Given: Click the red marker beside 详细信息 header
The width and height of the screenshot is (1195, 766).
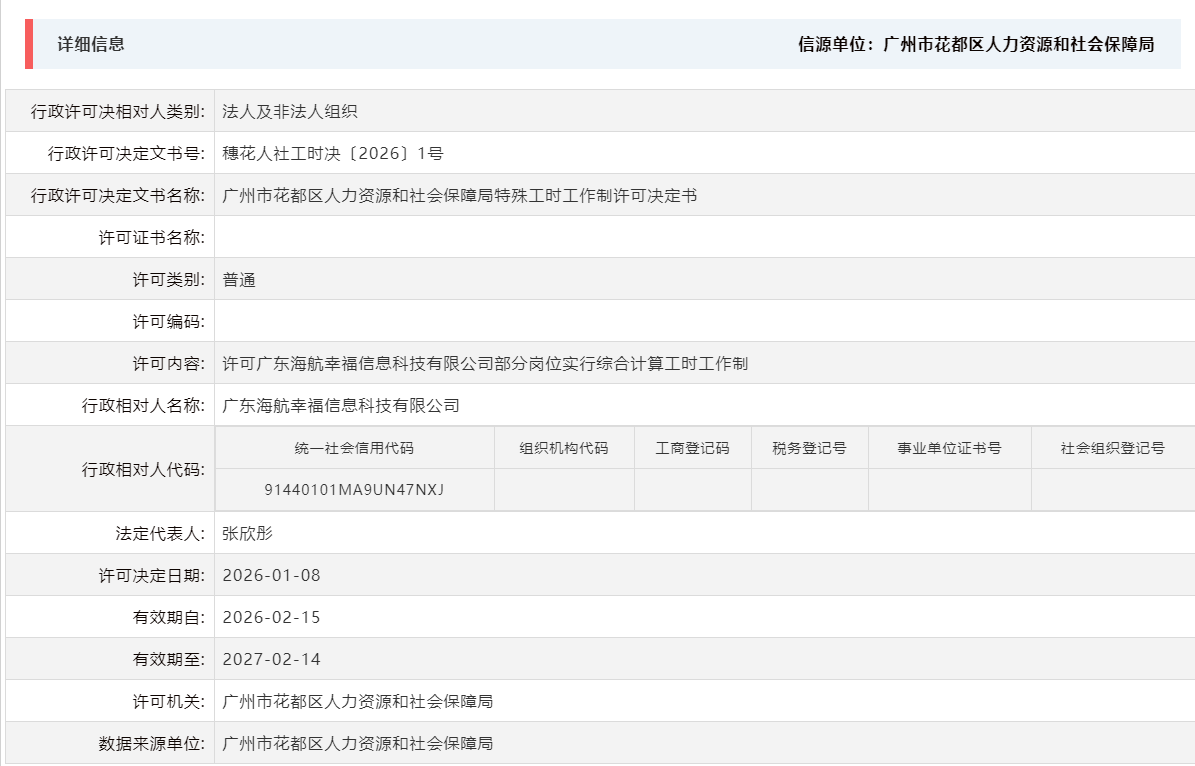Looking at the screenshot, I should pos(31,44).
